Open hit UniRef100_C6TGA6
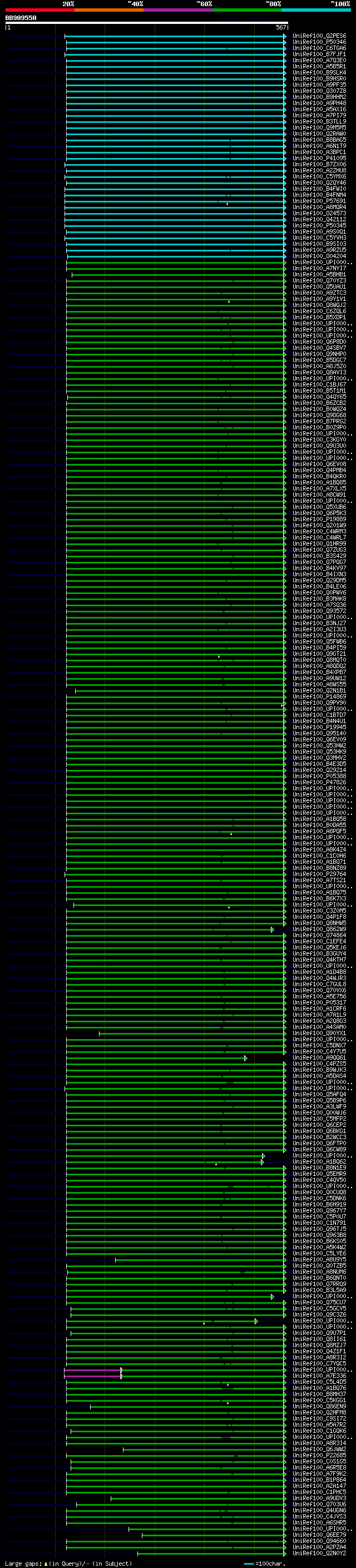 [x=319, y=48]
